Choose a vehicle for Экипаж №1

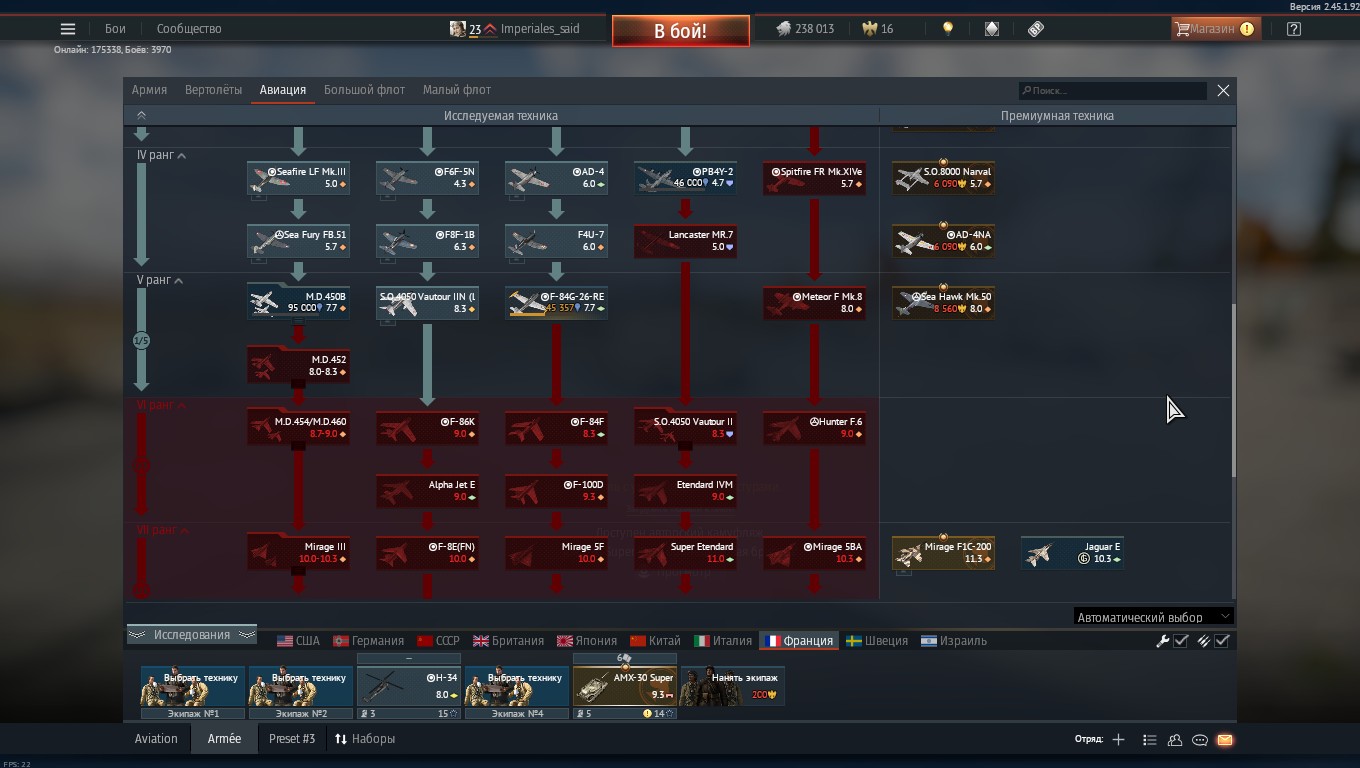(193, 686)
